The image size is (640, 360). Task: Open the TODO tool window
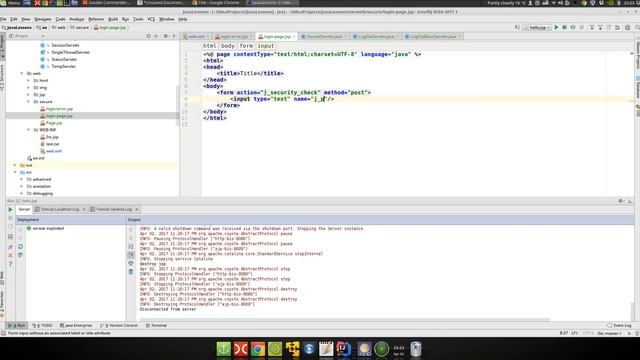point(42,325)
